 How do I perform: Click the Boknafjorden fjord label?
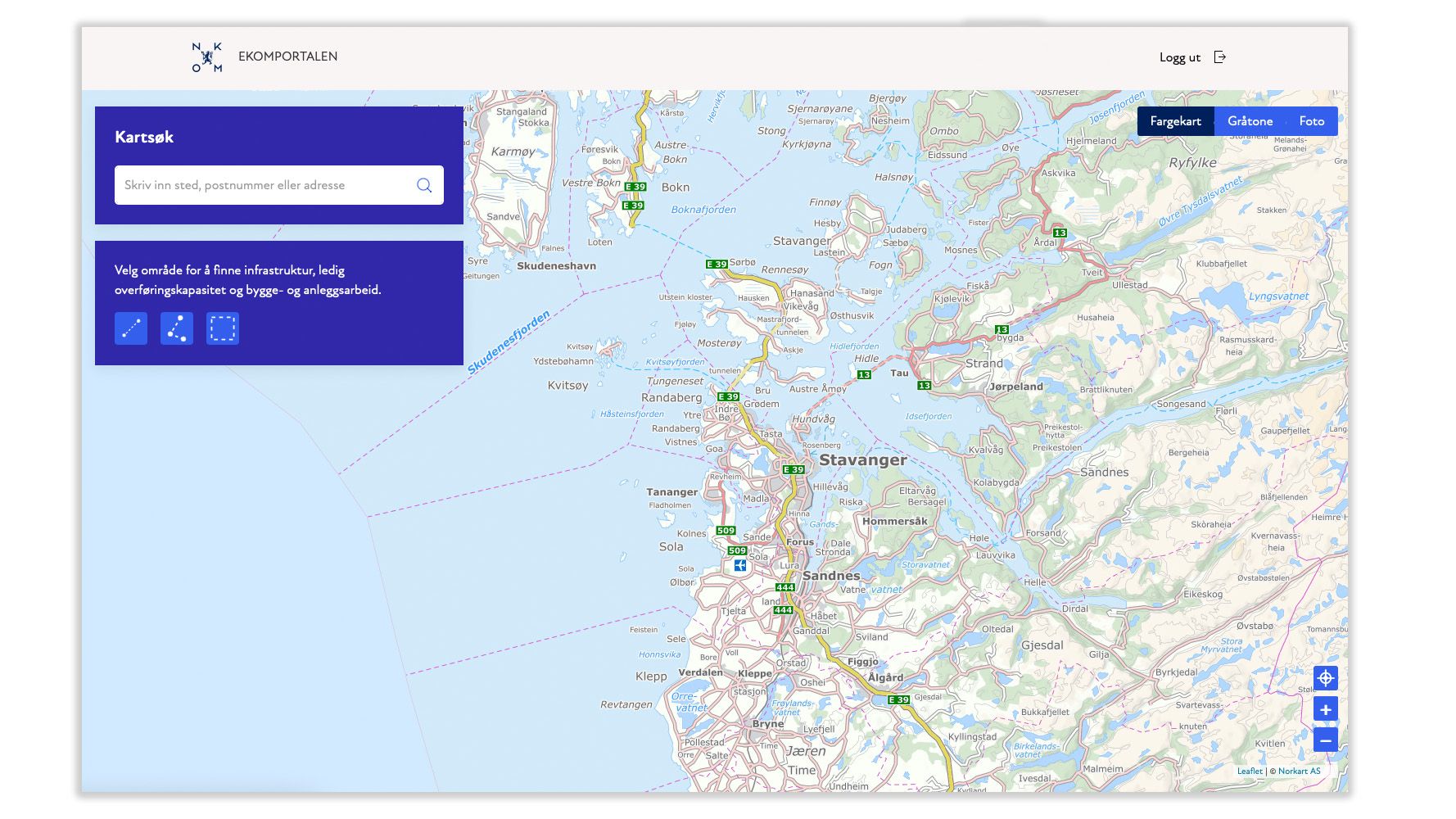click(703, 210)
